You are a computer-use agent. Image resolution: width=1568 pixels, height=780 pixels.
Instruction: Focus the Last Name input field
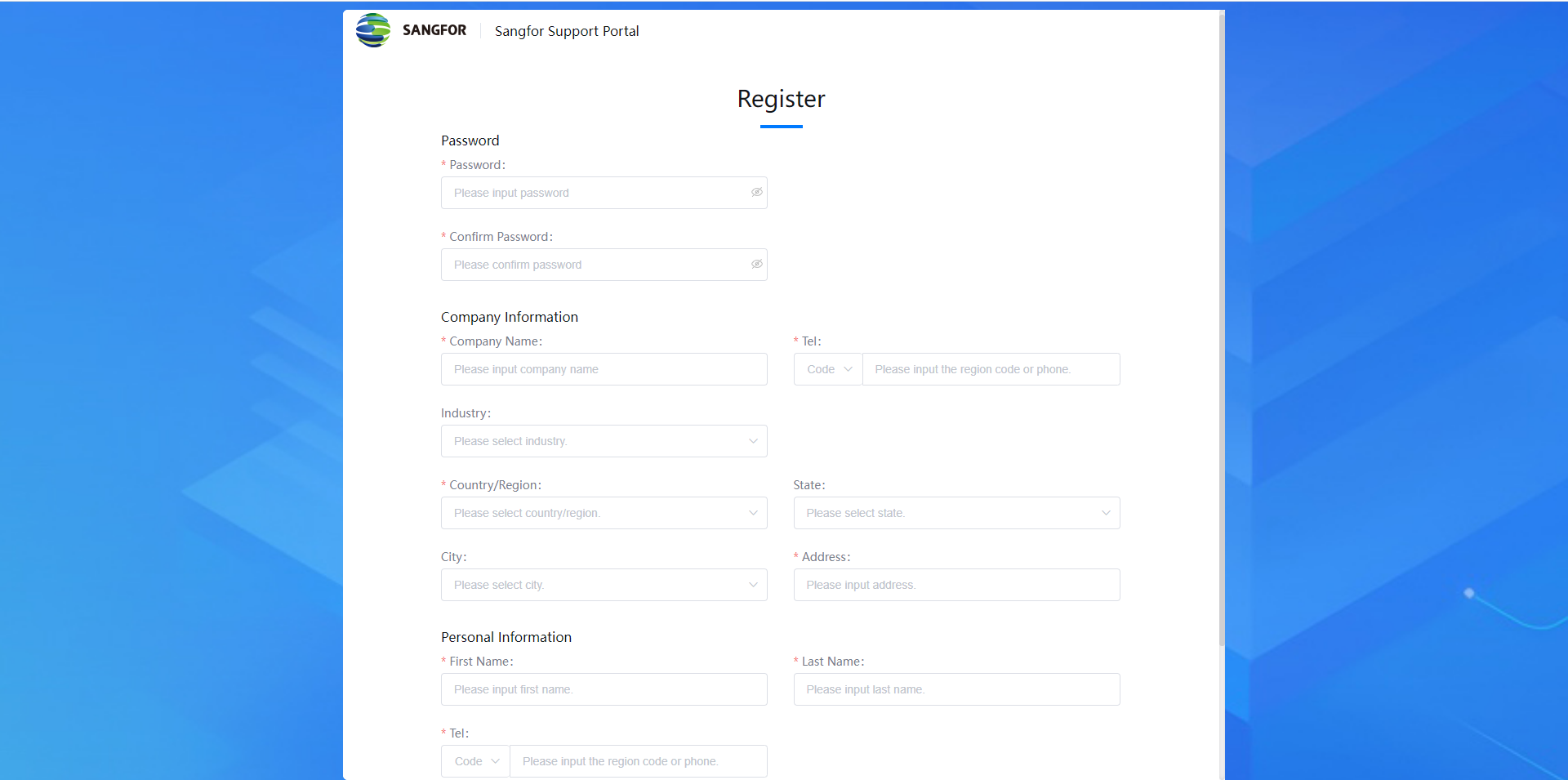coord(956,689)
